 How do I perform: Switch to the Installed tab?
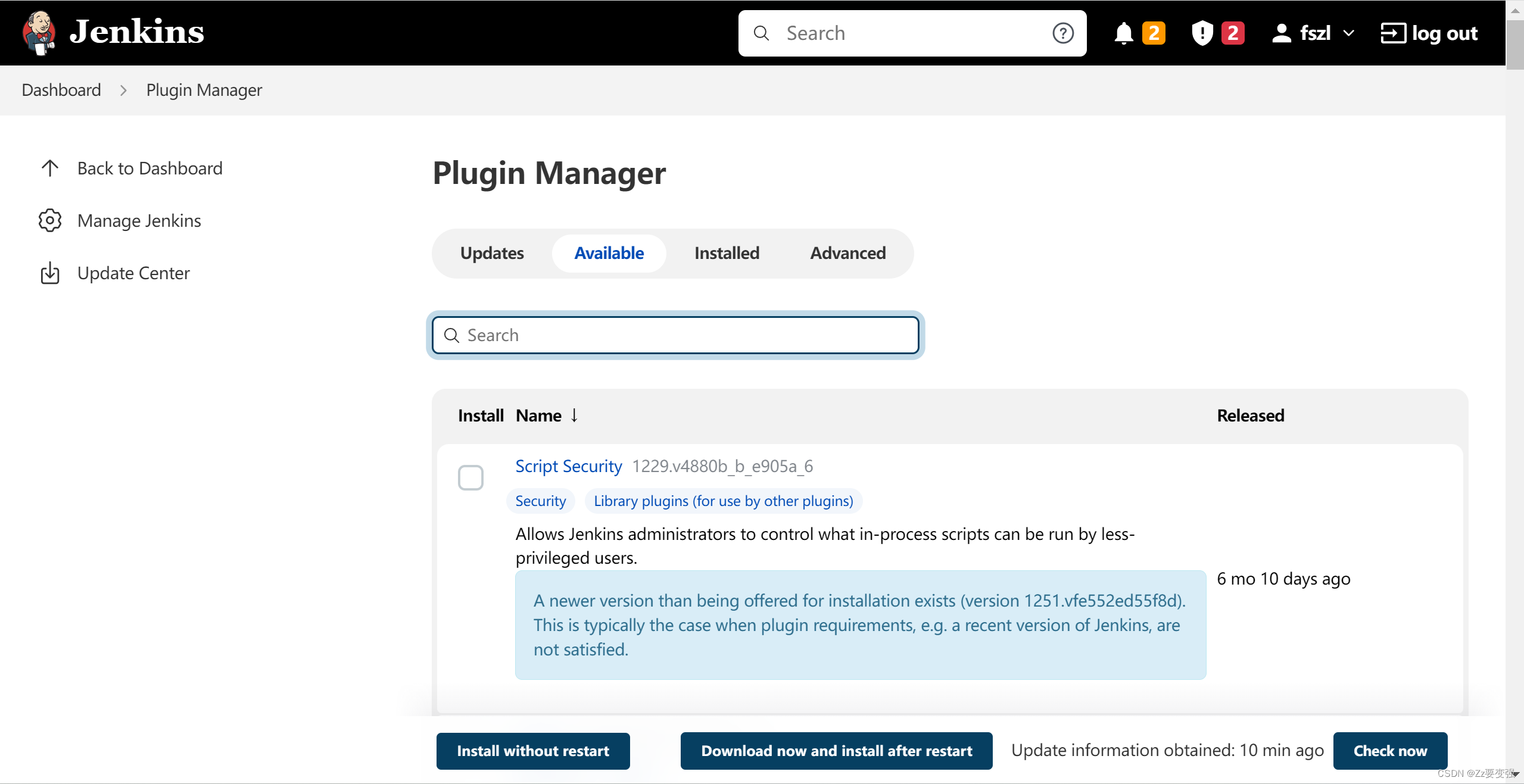click(727, 253)
